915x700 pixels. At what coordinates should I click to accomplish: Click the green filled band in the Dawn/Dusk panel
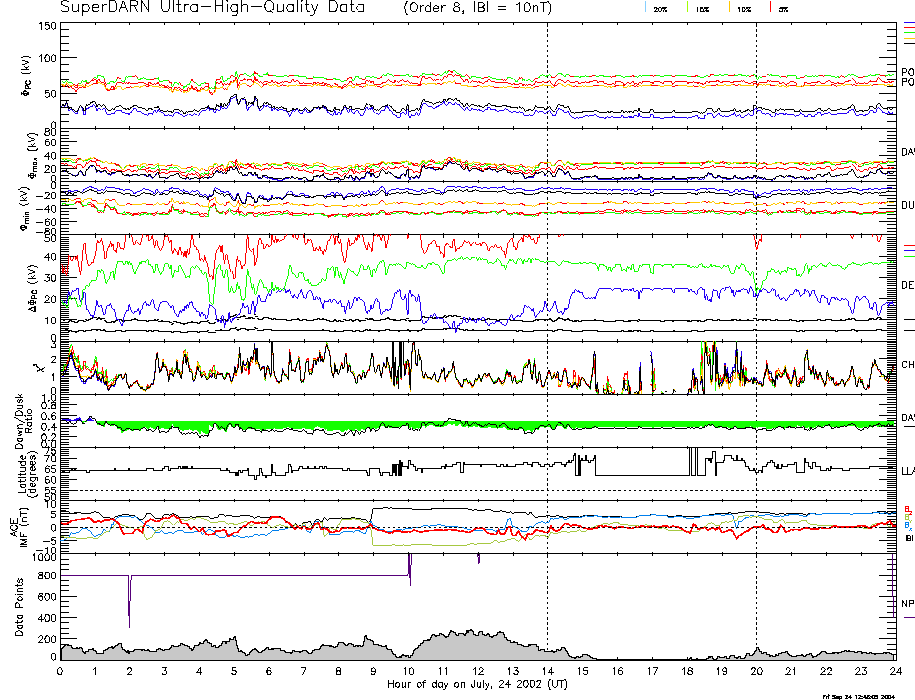coord(300,428)
